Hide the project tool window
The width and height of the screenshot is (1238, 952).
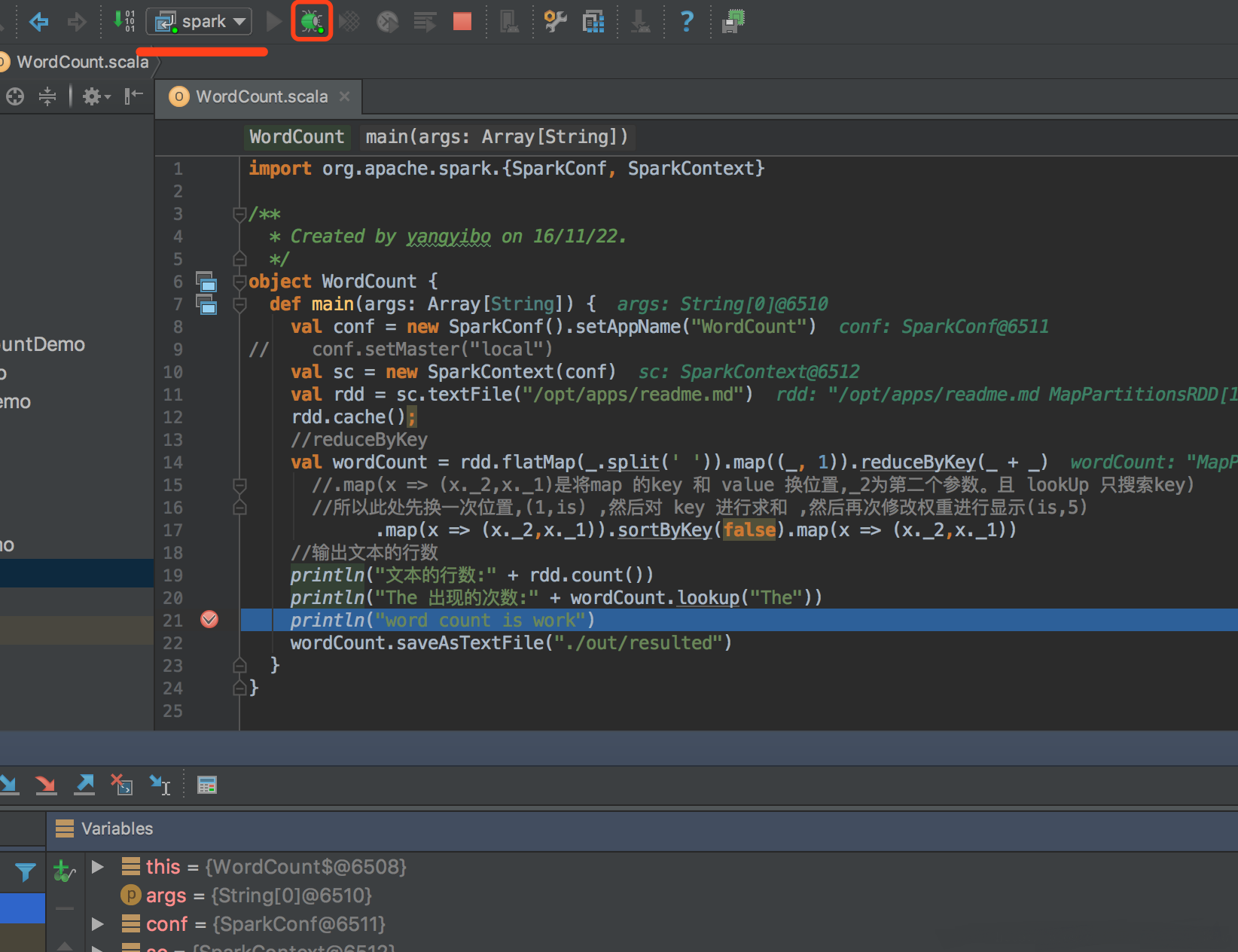coord(134,96)
